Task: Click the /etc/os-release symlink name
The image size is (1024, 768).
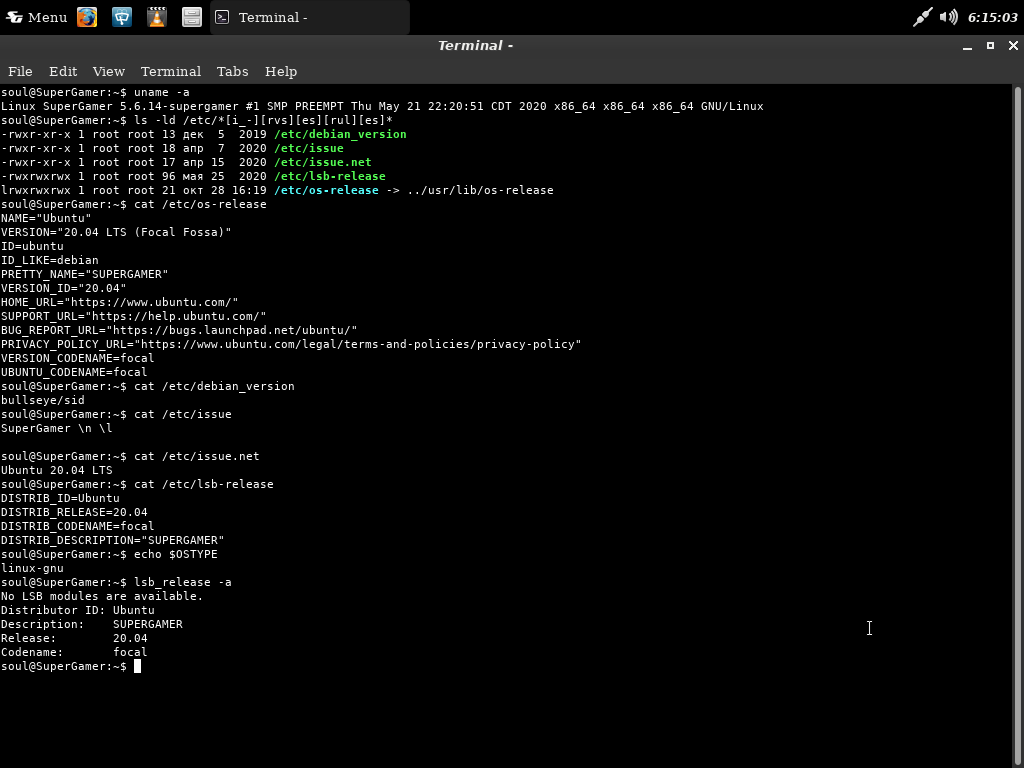Action: pyautogui.click(x=327, y=190)
